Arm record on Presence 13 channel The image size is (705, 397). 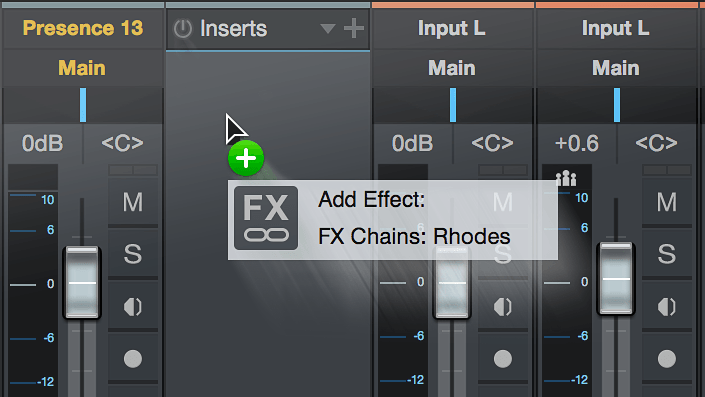[133, 358]
